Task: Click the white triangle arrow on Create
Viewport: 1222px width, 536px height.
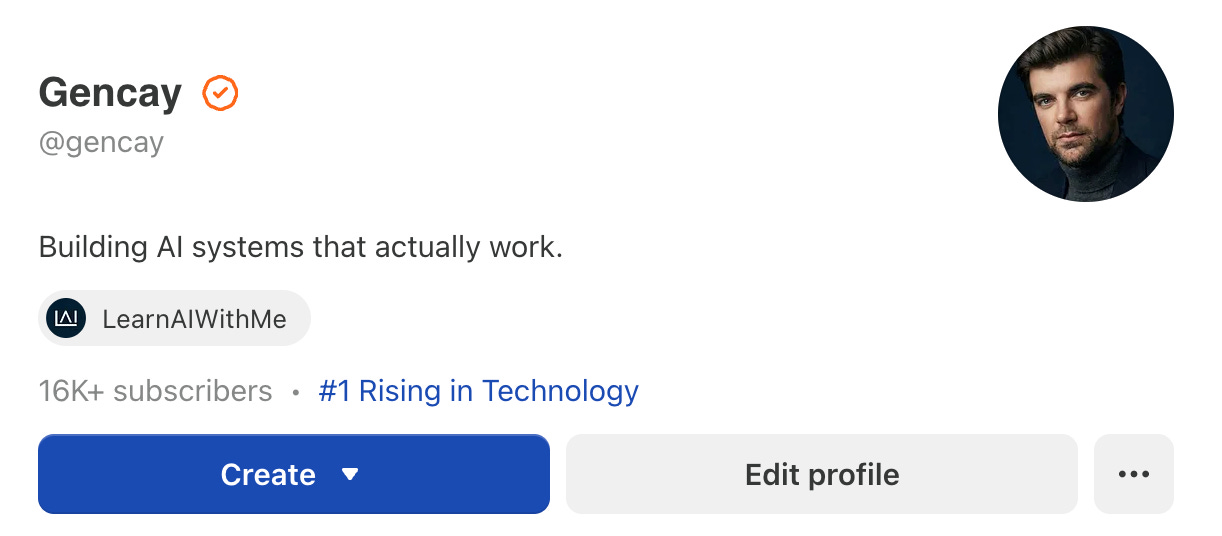Action: [350, 474]
